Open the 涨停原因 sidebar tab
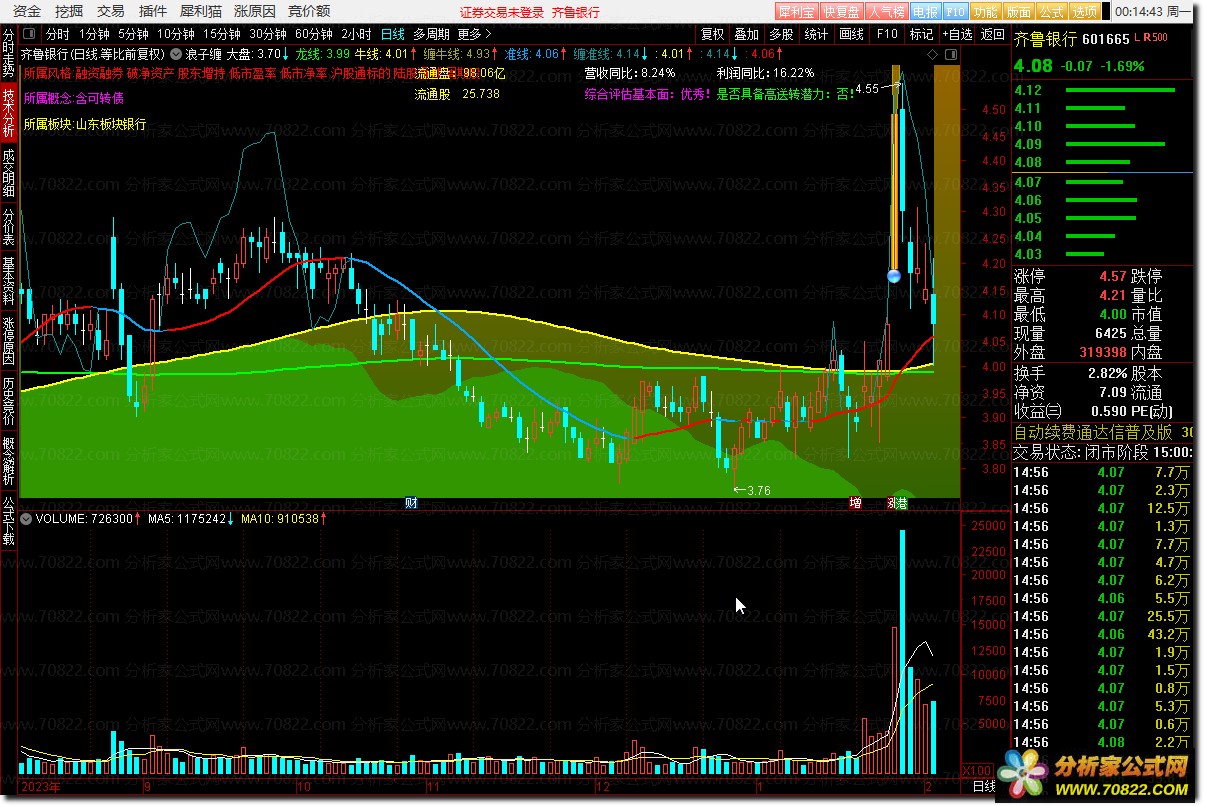This screenshot has height=806, width=1205. pyautogui.click(x=9, y=342)
